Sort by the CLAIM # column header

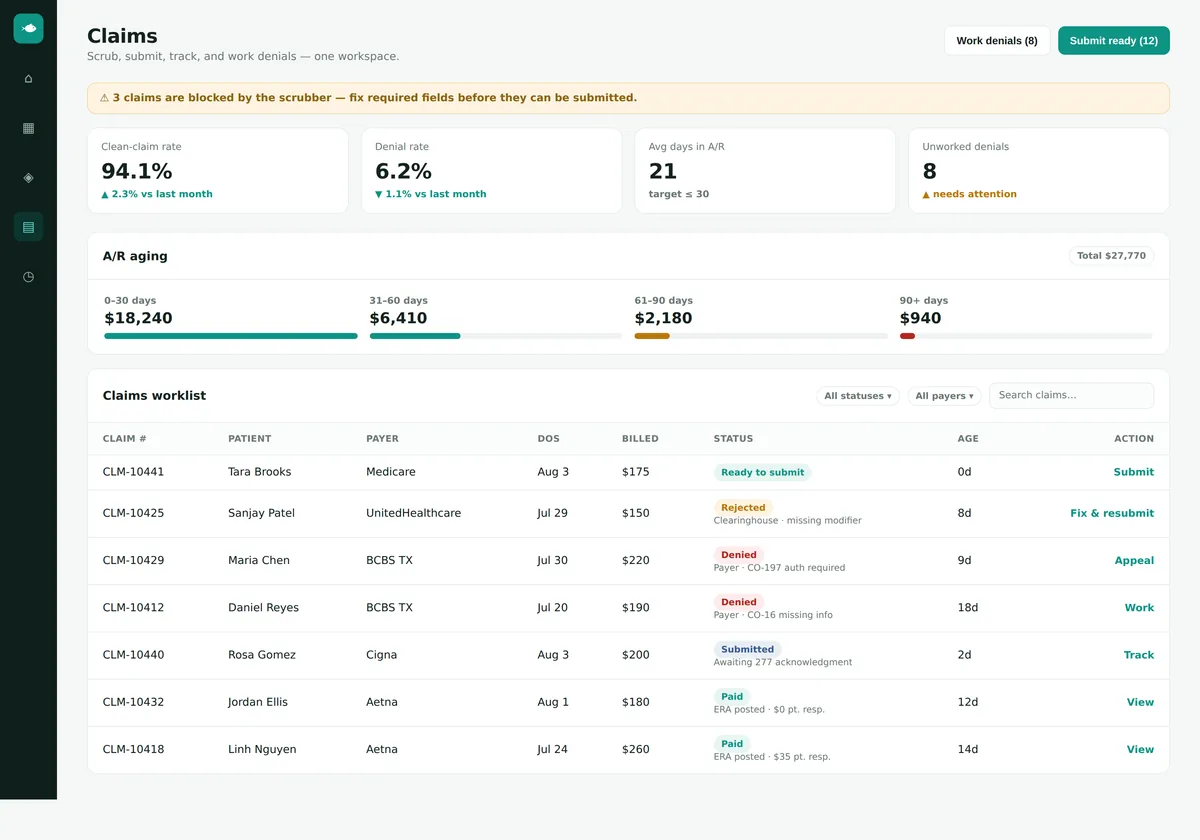(x=125, y=439)
